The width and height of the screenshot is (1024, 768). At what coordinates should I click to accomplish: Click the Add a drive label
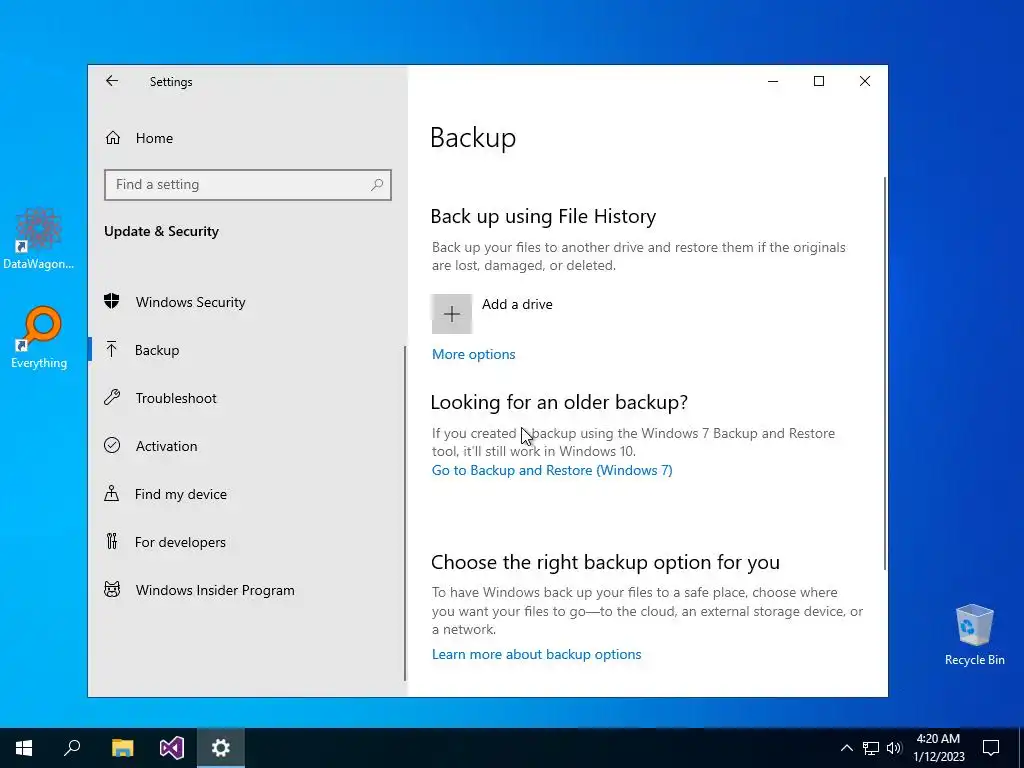tap(517, 304)
